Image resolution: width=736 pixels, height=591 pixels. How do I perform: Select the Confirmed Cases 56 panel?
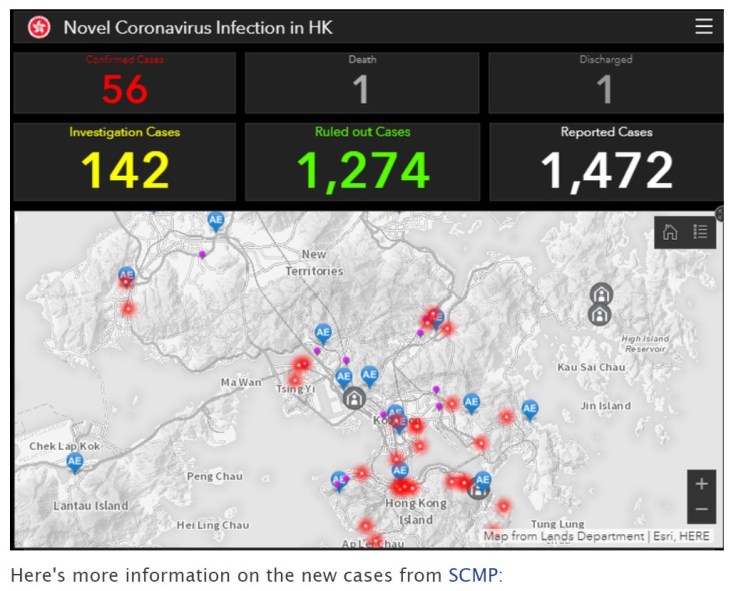point(125,83)
